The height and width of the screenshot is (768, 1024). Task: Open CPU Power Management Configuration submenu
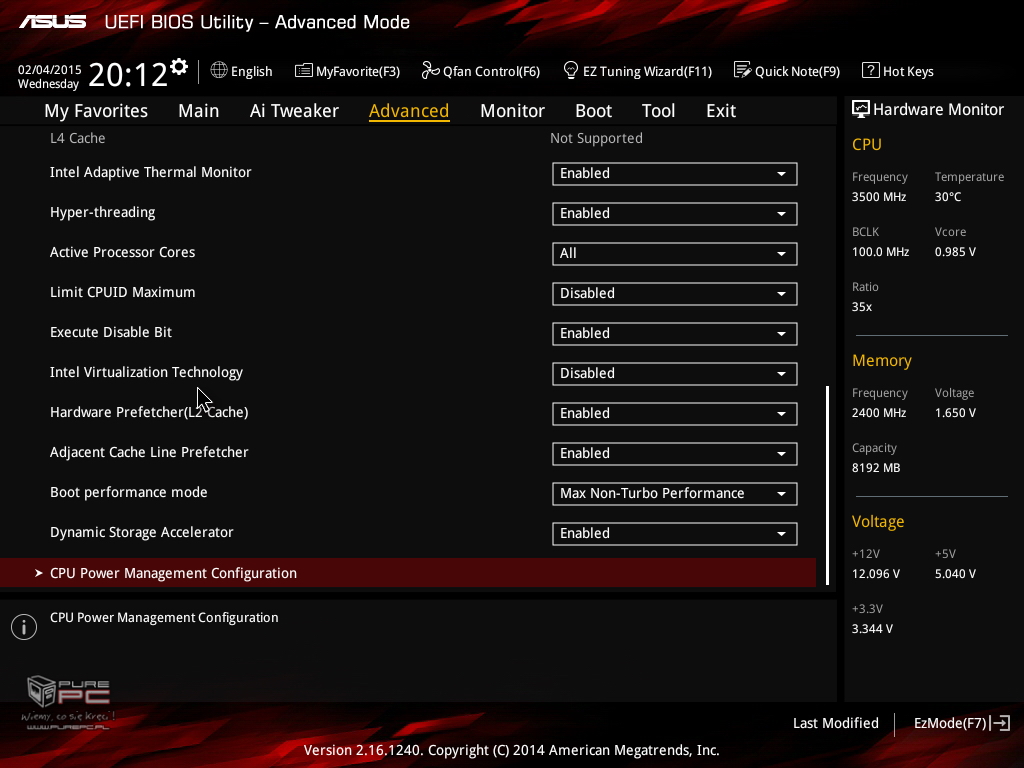point(408,573)
